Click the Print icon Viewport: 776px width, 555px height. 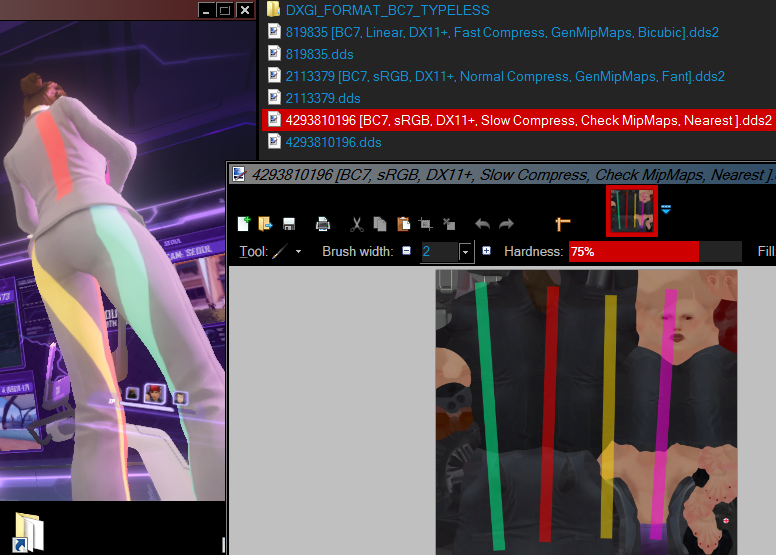tap(323, 224)
